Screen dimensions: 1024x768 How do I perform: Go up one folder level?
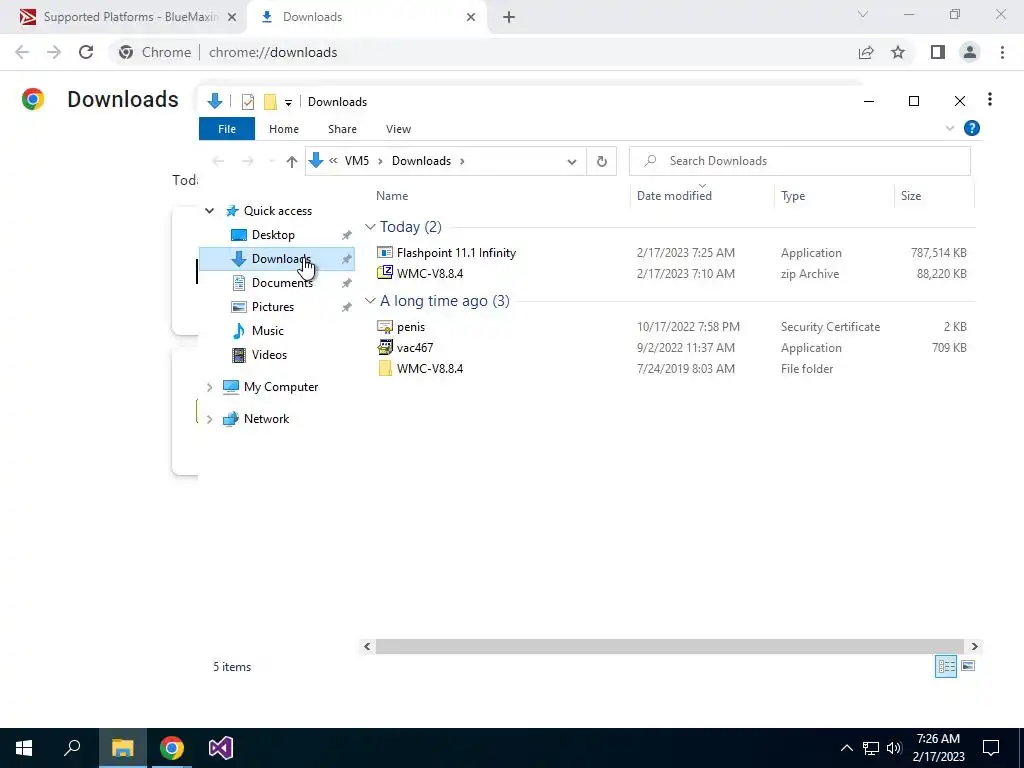pyautogui.click(x=291, y=161)
